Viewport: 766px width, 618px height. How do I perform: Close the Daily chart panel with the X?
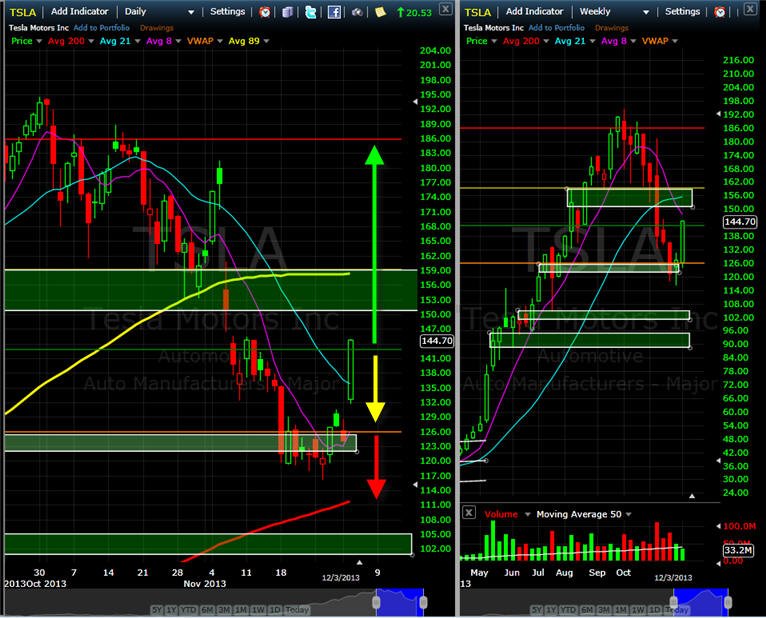coord(446,9)
